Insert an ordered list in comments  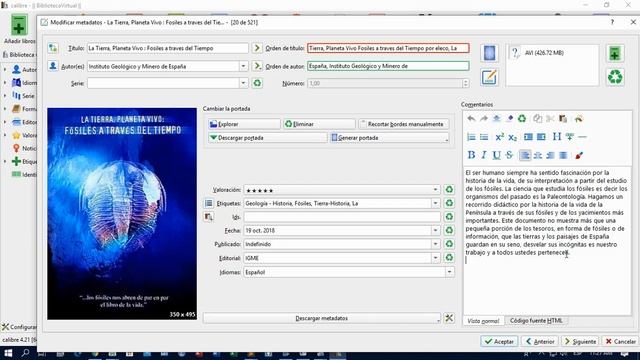[x=471, y=137]
